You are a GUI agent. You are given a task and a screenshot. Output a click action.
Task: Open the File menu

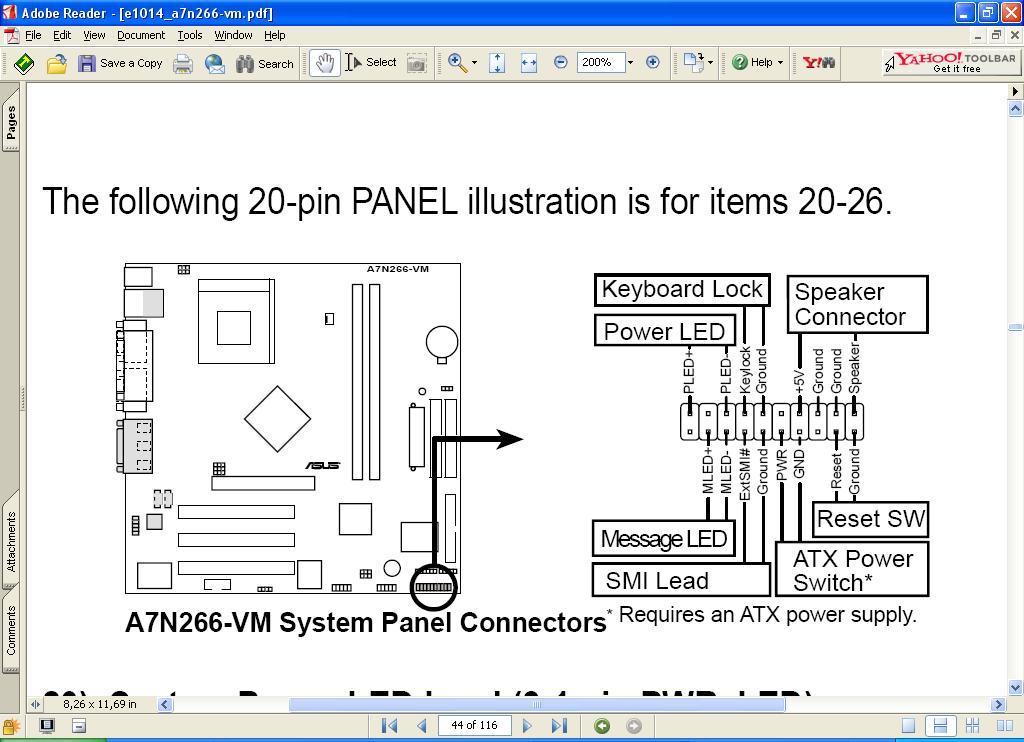[33, 35]
